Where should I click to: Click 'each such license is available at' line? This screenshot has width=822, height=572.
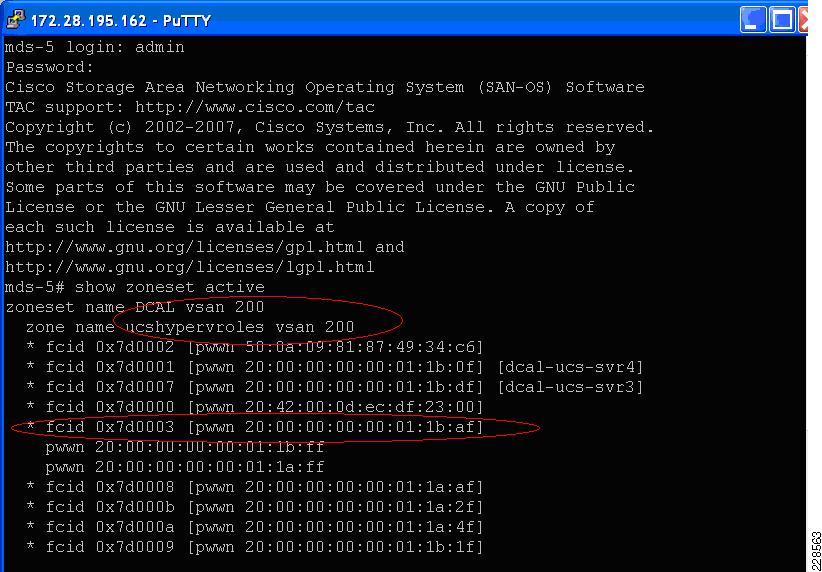[x=170, y=226]
